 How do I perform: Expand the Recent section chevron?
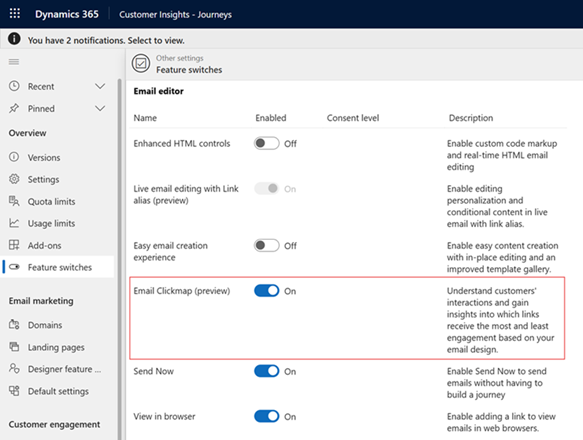[100, 86]
